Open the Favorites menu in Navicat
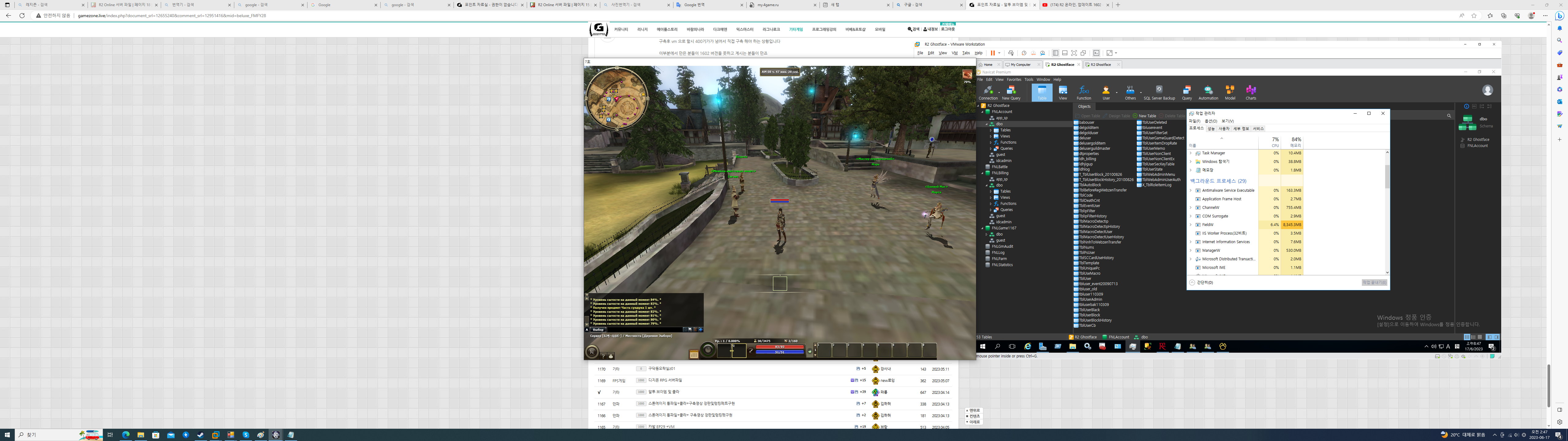 tap(1013, 80)
